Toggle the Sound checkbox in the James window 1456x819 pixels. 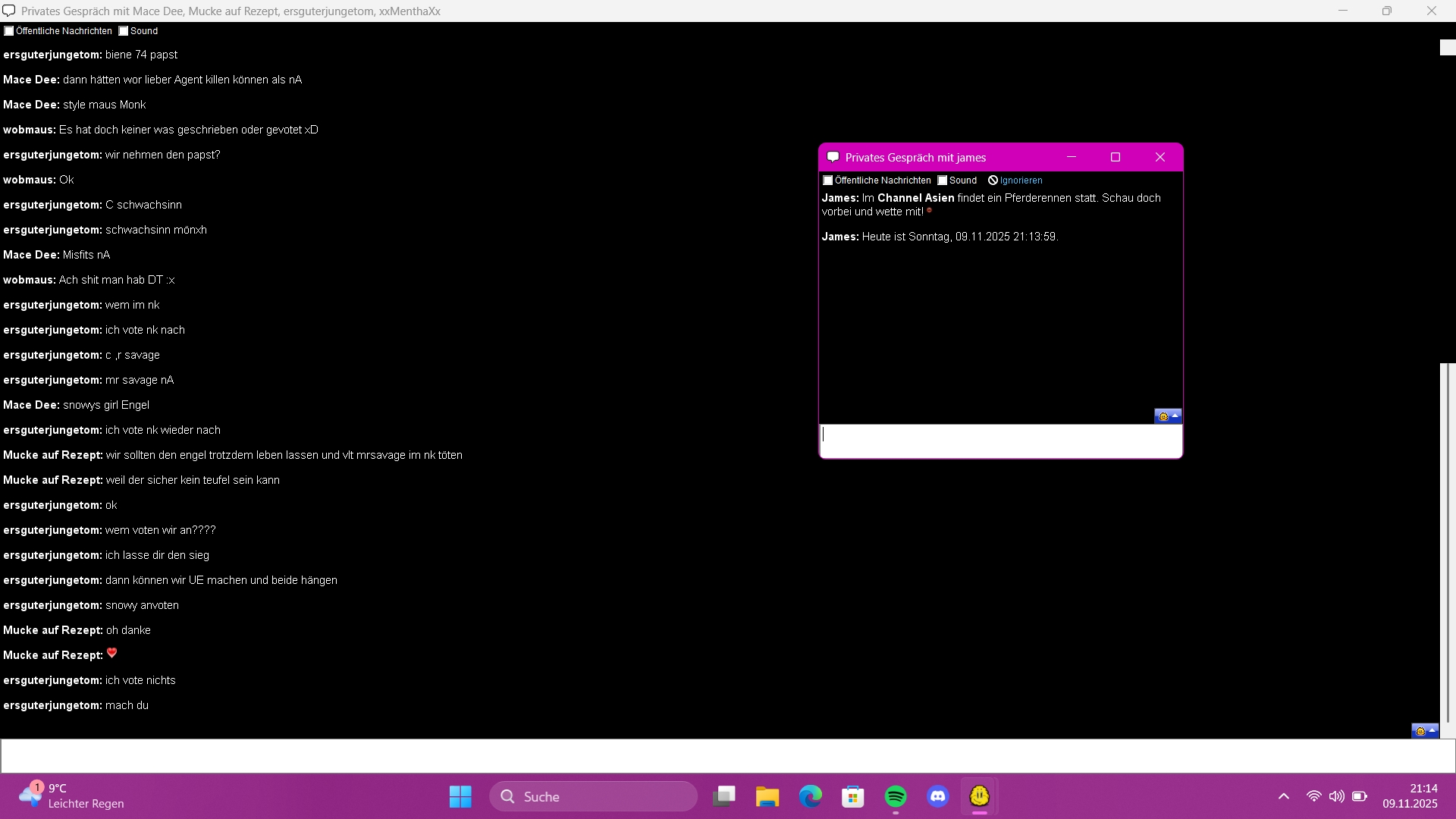[x=943, y=180]
